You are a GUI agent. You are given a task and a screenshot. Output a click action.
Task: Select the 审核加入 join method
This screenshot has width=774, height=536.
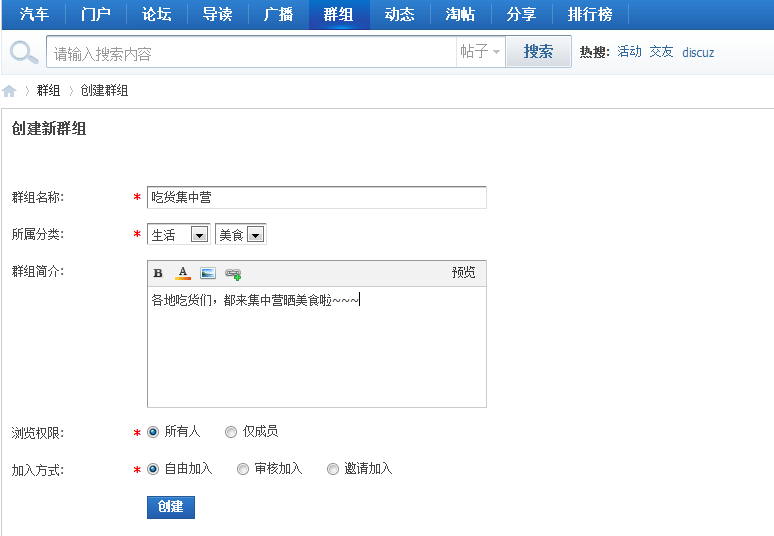point(243,469)
